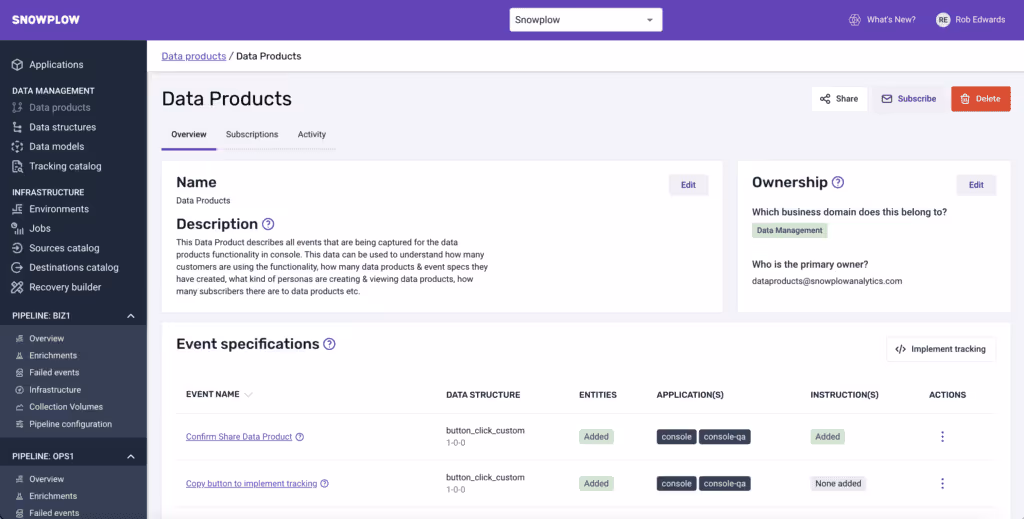The width and height of the screenshot is (1024, 519).
Task: Open actions menu for Copy button to implement tracking row
Action: [942, 484]
